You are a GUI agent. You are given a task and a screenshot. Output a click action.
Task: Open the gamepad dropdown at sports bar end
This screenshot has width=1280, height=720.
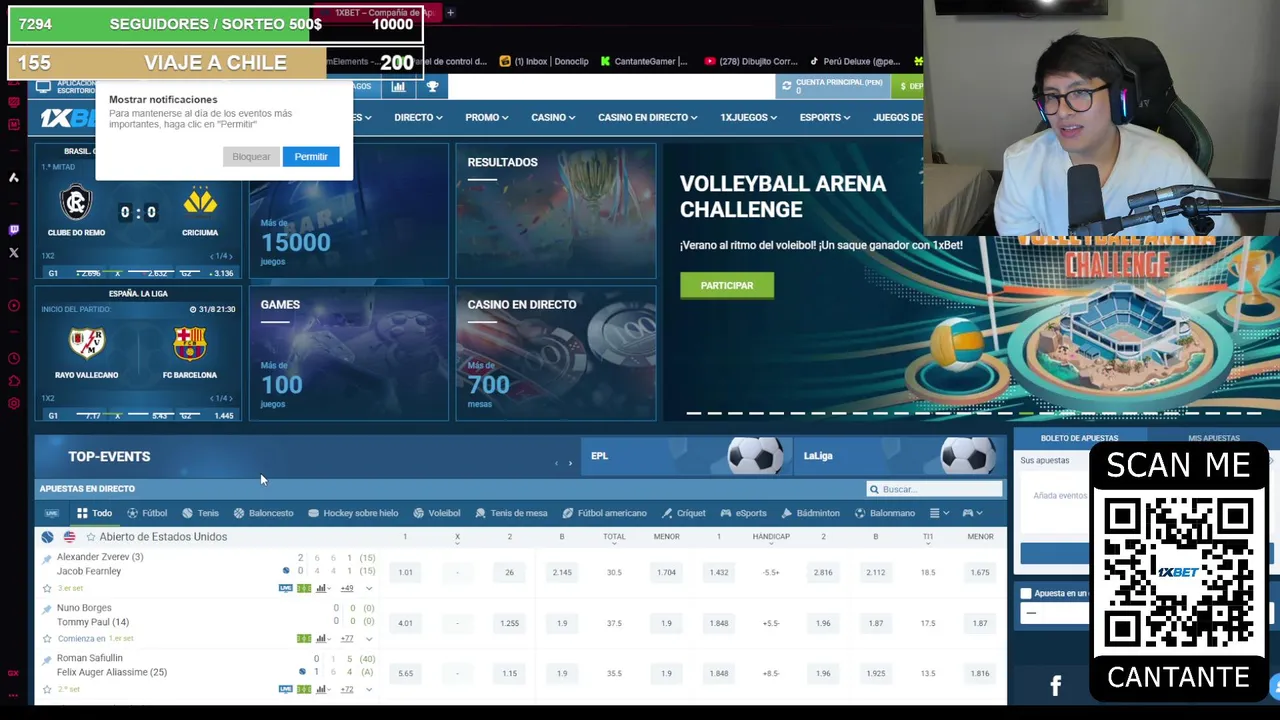click(x=972, y=513)
